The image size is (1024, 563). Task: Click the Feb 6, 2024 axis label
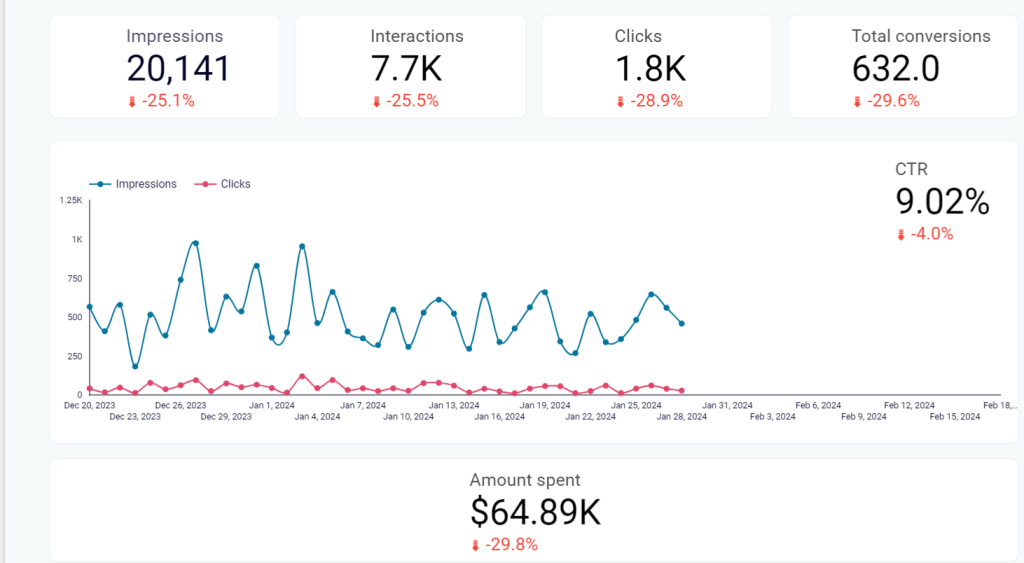pos(818,406)
